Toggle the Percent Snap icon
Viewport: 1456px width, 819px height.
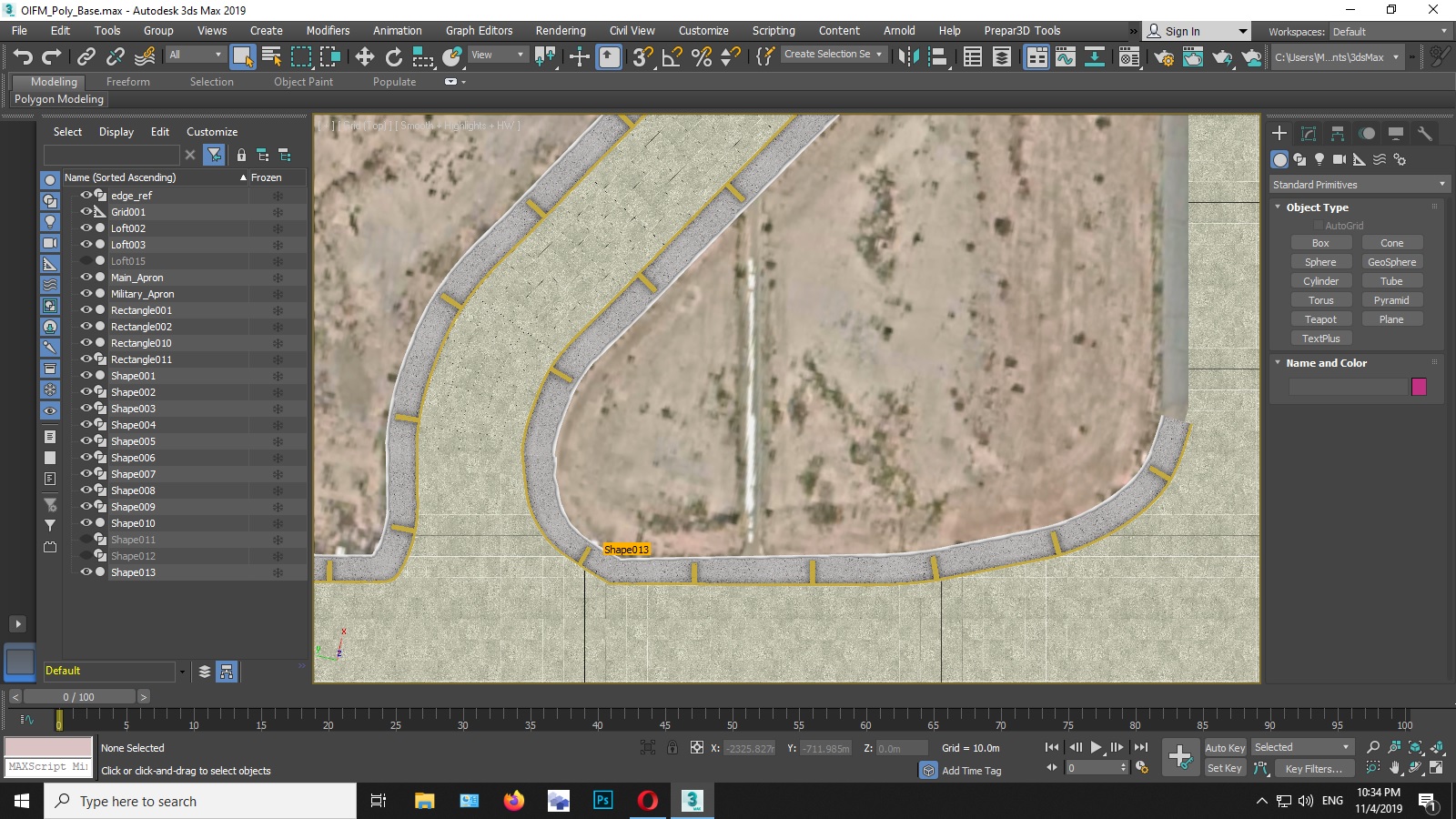click(702, 56)
